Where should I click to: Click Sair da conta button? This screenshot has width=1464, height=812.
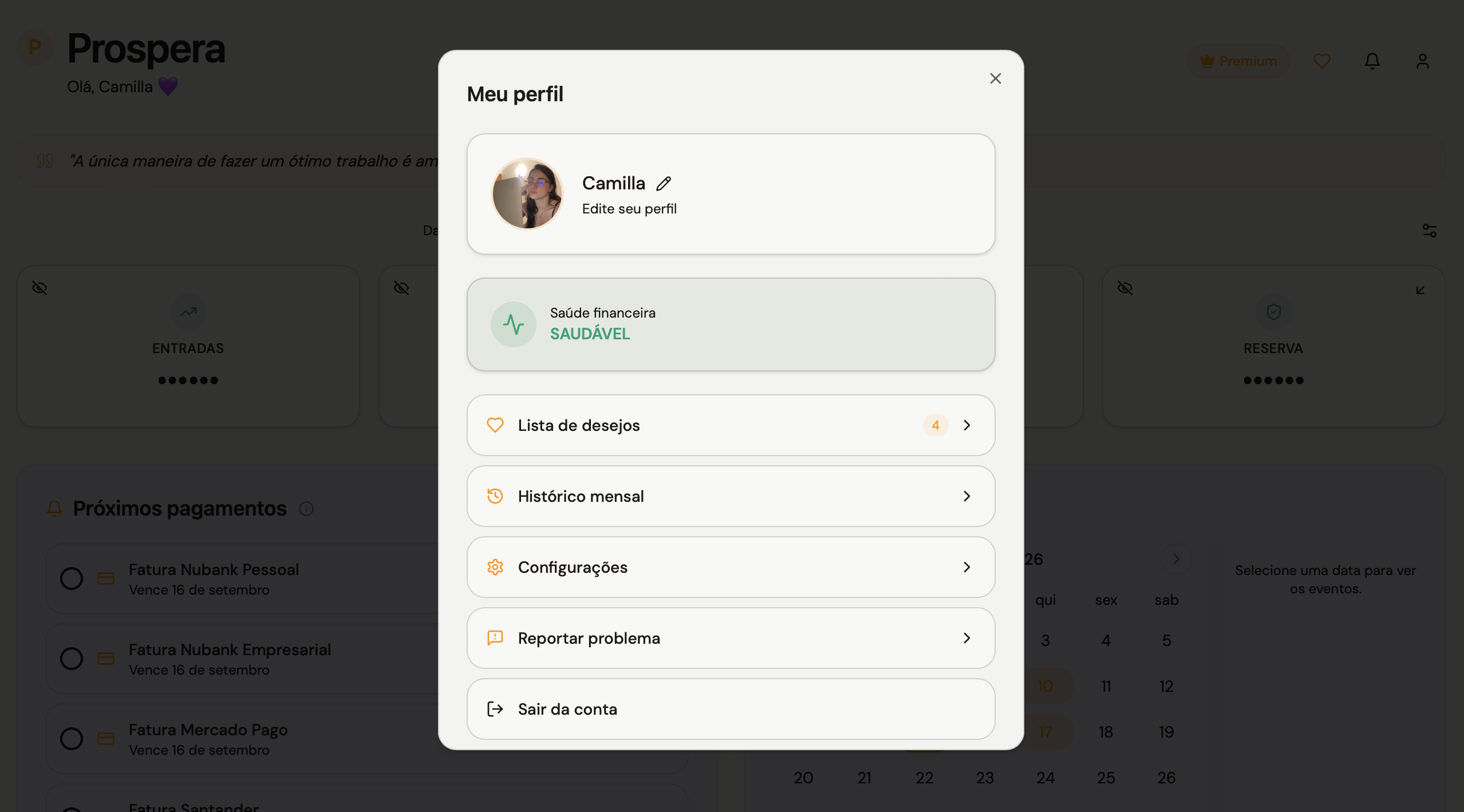[731, 709]
